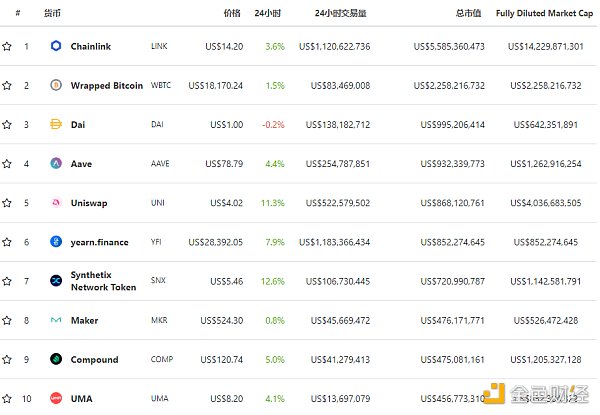Click the Maker logo icon
Viewport: 600px width, 415px height.
[x=56, y=321]
